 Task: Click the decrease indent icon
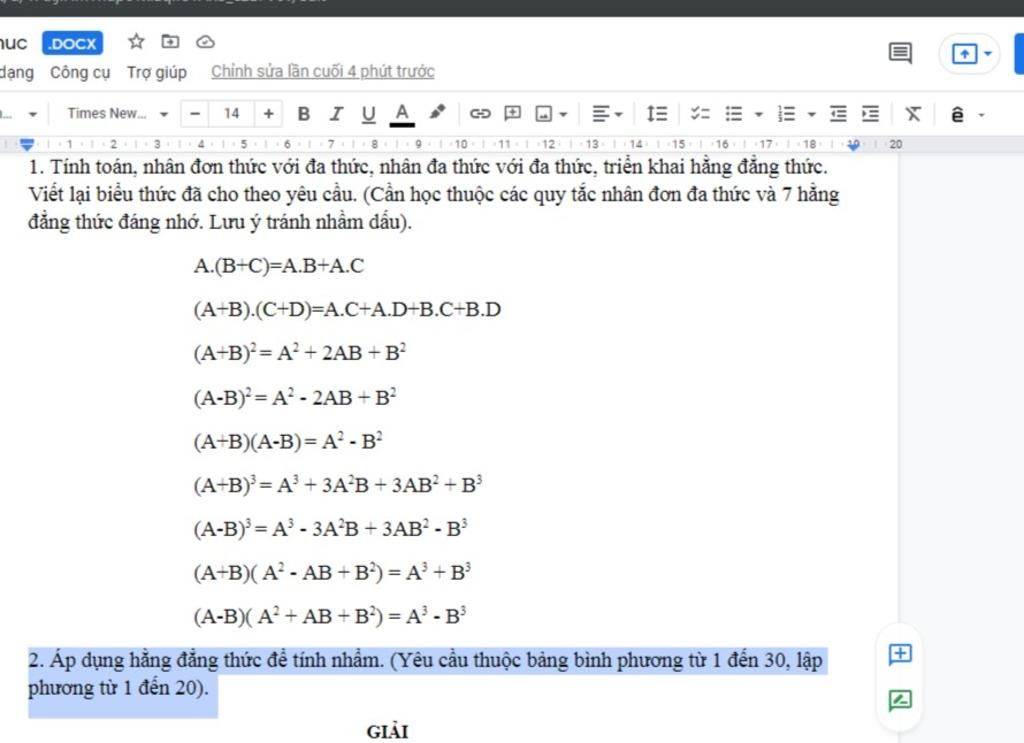(x=838, y=114)
